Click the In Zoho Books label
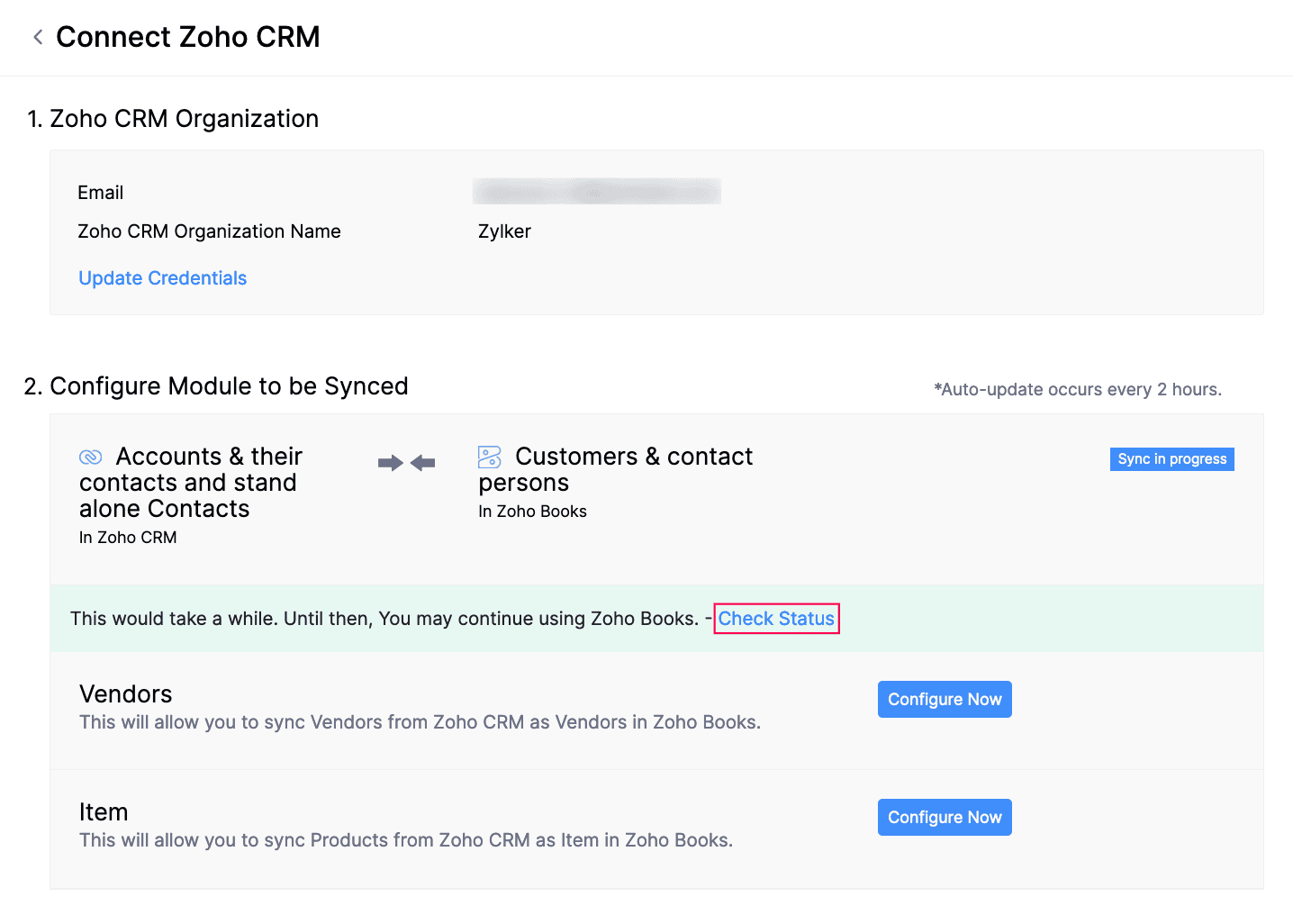Viewport: 1293px width, 924px height. tap(532, 511)
